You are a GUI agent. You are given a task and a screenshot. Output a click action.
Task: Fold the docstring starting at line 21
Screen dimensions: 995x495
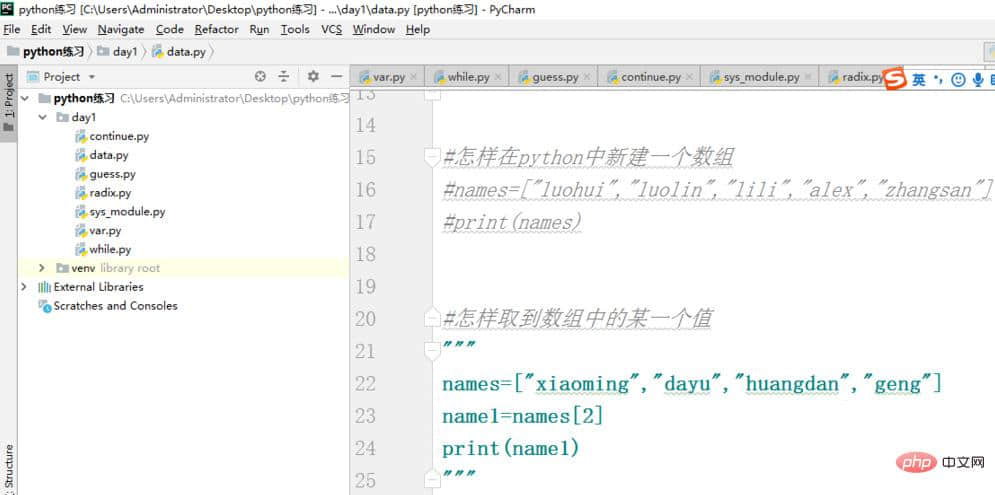click(x=432, y=351)
